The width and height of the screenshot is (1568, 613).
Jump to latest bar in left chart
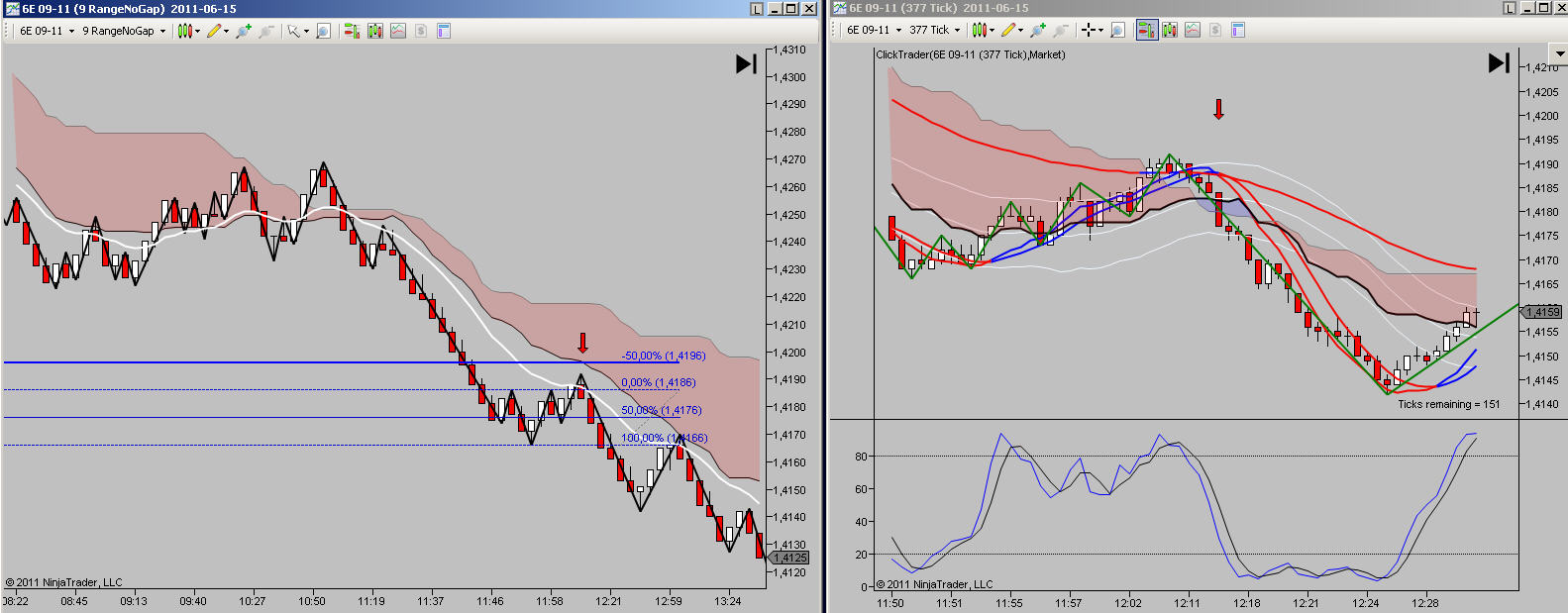(x=746, y=64)
